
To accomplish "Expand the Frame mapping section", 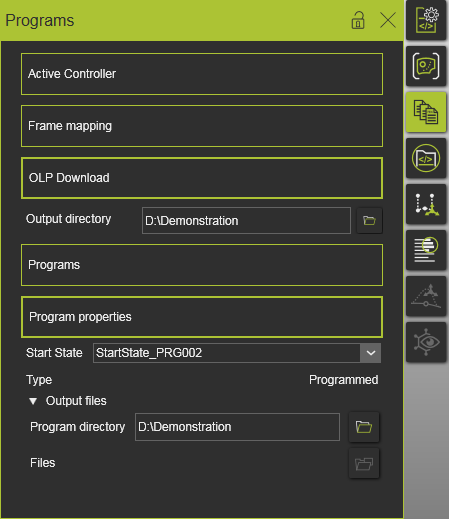I will coord(202,126).
